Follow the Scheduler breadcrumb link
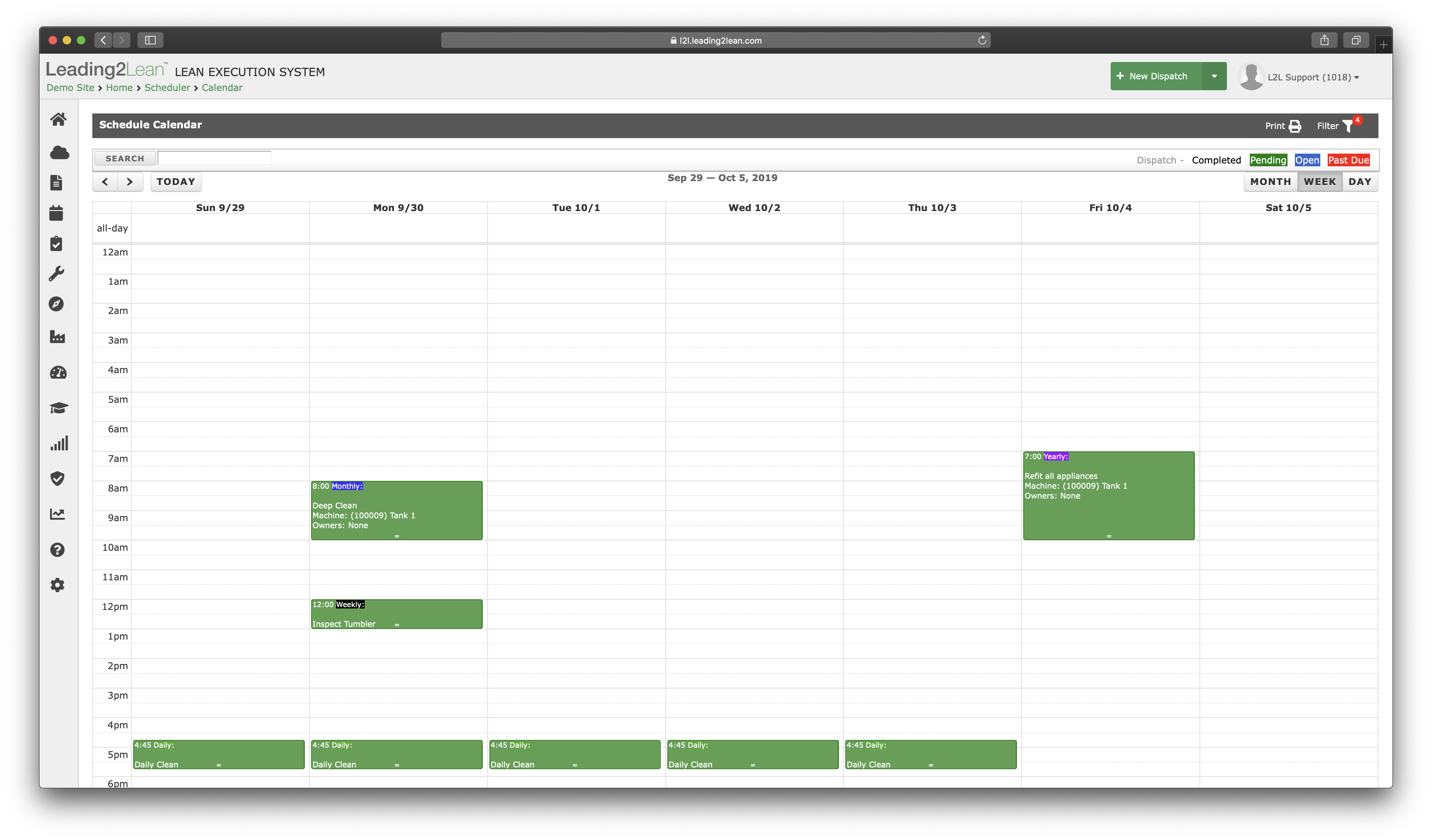1432x840 pixels. pos(167,87)
